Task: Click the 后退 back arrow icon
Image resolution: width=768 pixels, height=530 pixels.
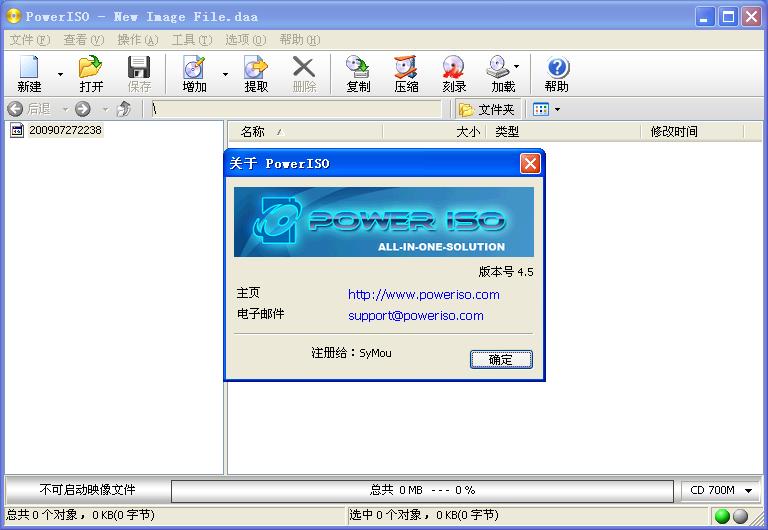Action: coord(15,109)
